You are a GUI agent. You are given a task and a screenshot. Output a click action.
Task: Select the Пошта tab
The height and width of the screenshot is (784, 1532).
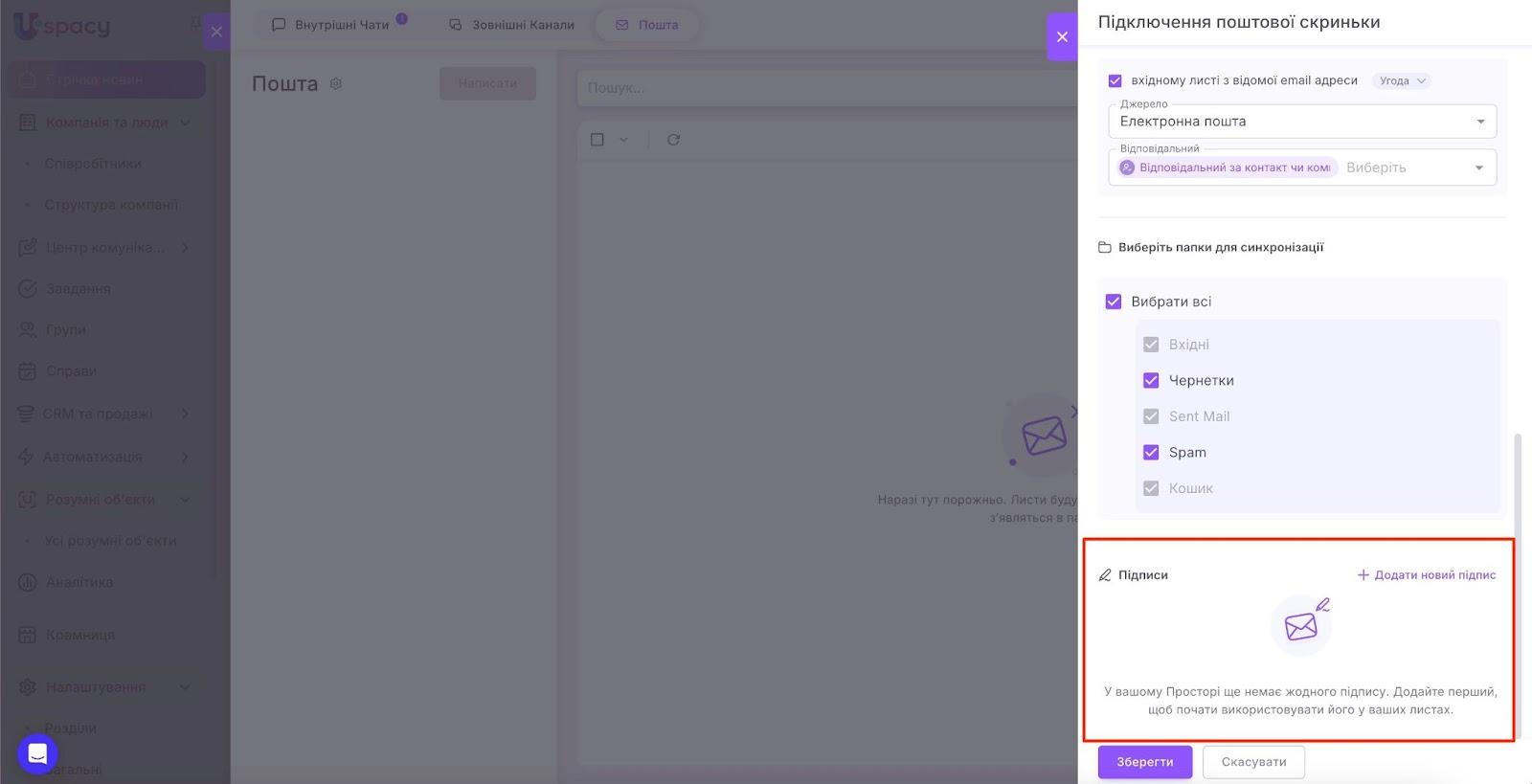coord(647,25)
